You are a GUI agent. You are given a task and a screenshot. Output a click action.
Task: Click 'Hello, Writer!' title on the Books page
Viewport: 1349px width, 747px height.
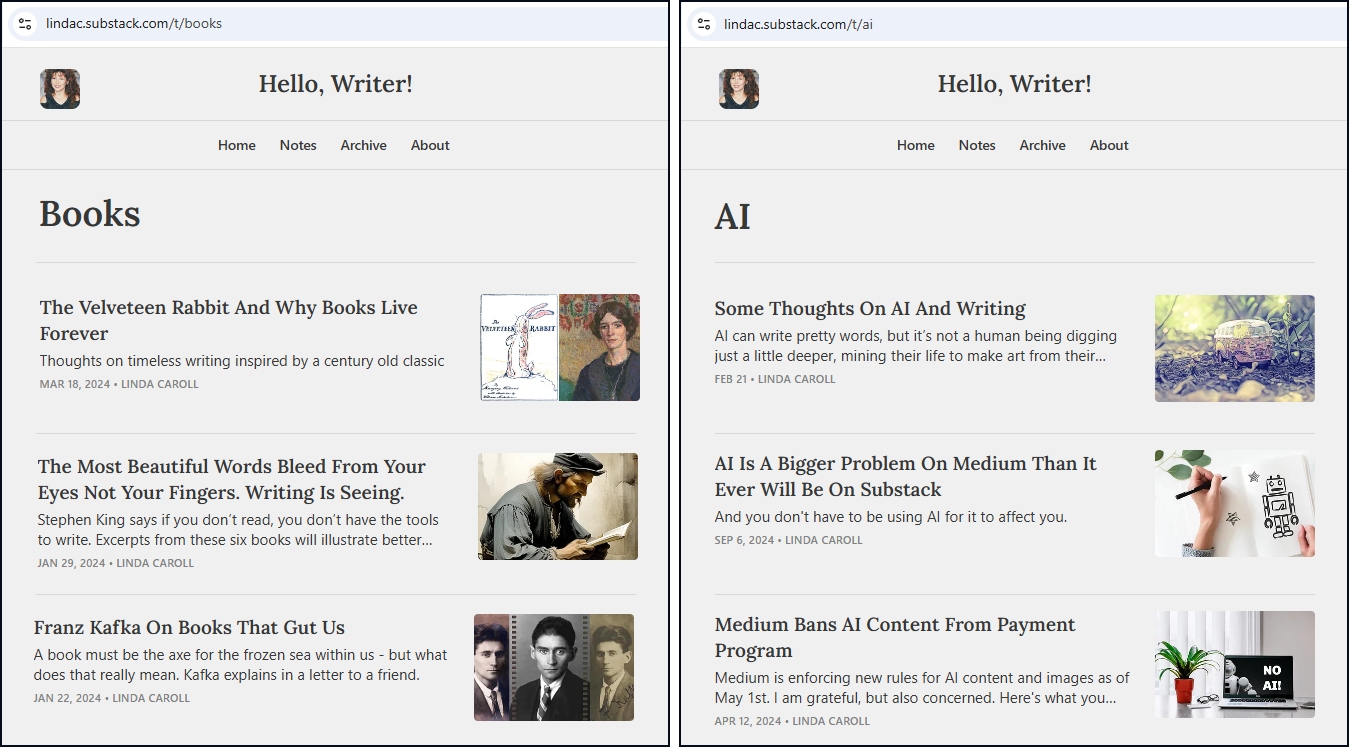click(335, 84)
